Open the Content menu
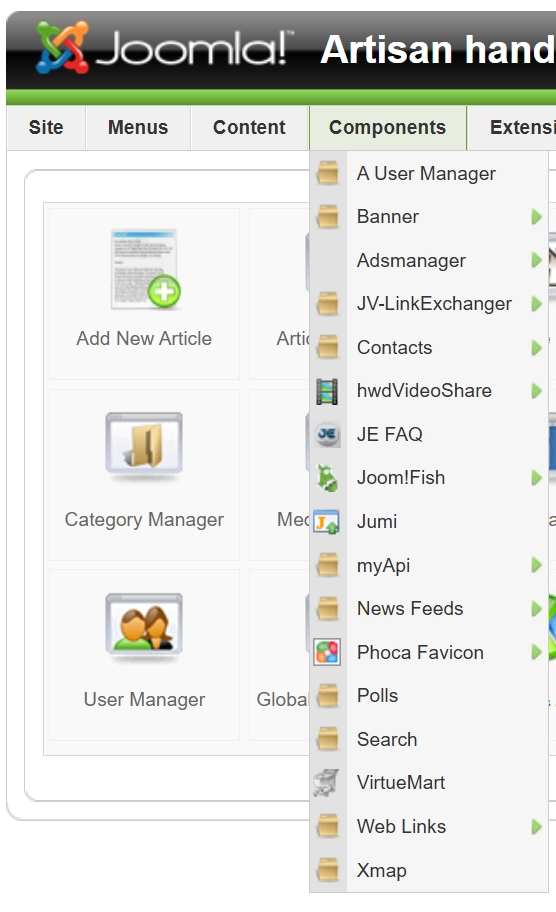 tap(249, 127)
